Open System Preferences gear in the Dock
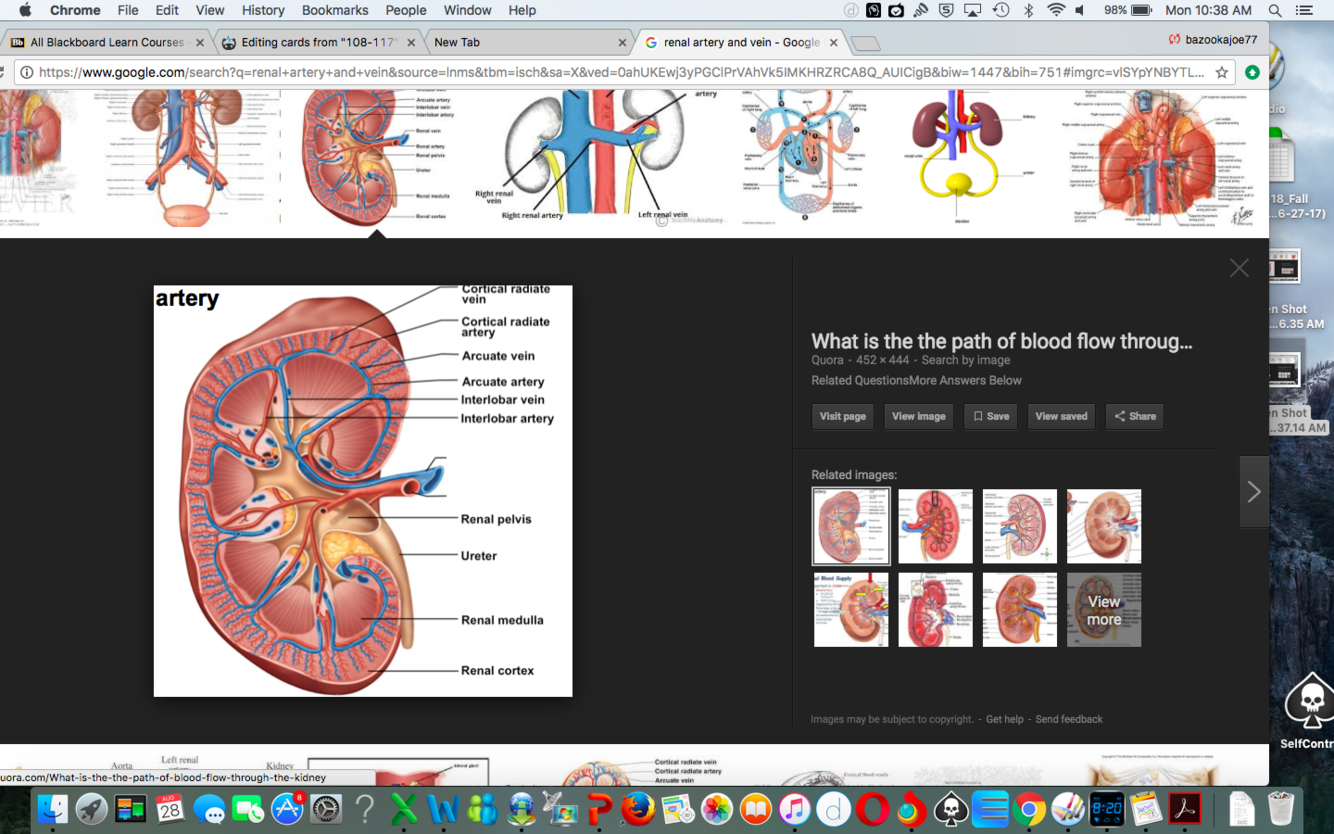 tap(326, 808)
